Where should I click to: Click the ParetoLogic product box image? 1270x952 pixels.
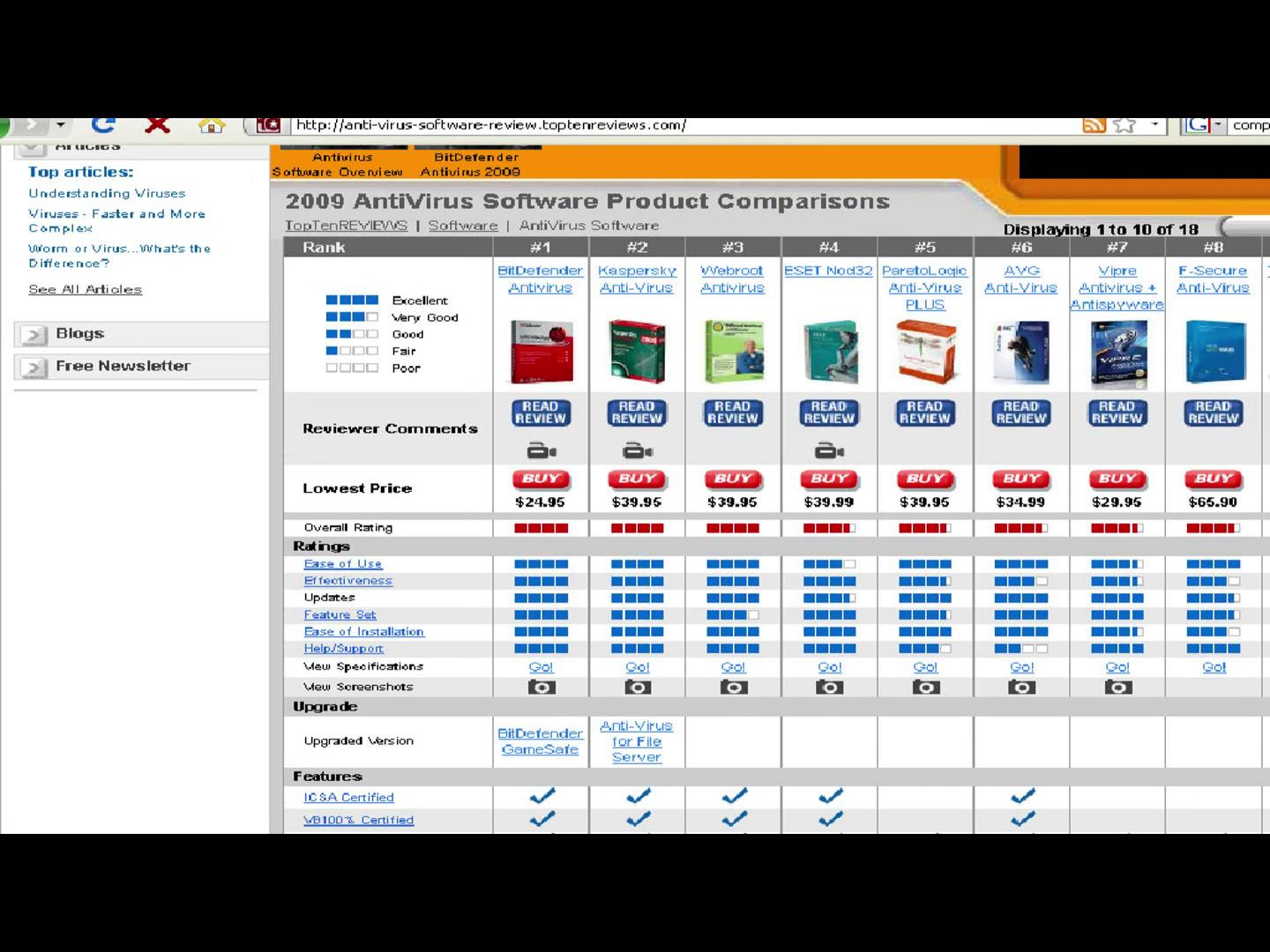(925, 352)
